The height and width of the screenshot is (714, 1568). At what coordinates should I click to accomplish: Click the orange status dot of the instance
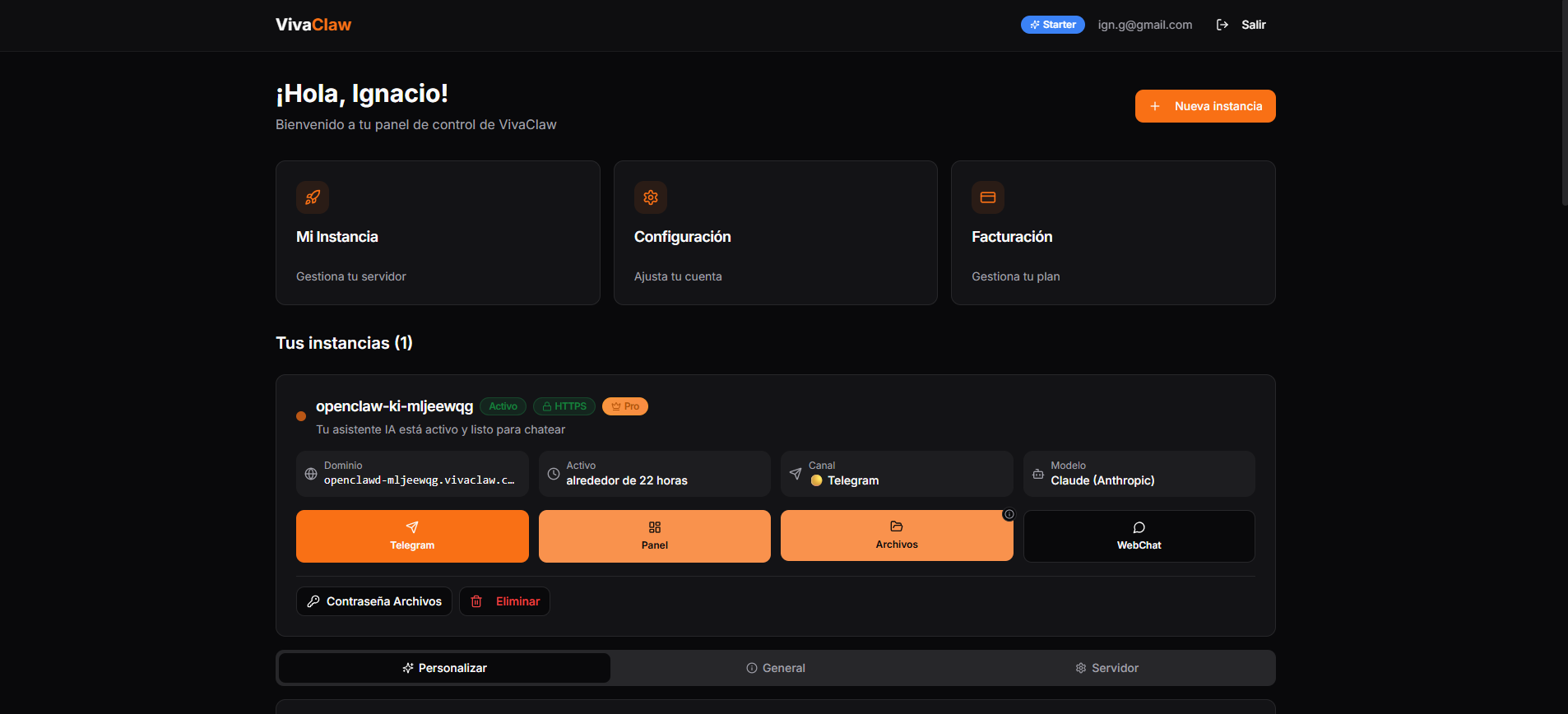coord(301,416)
